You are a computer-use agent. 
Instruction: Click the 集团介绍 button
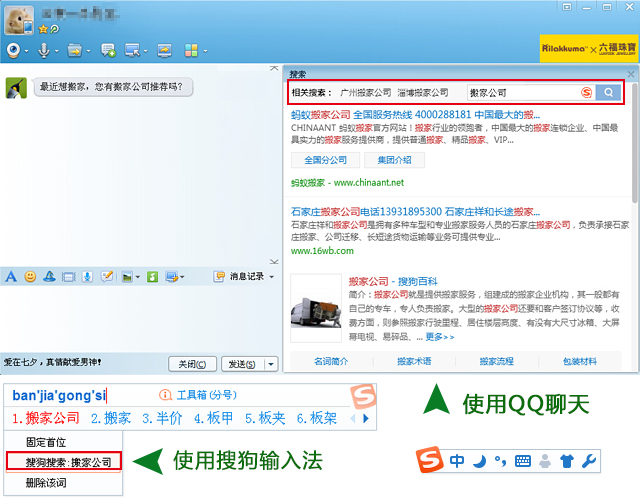394,160
